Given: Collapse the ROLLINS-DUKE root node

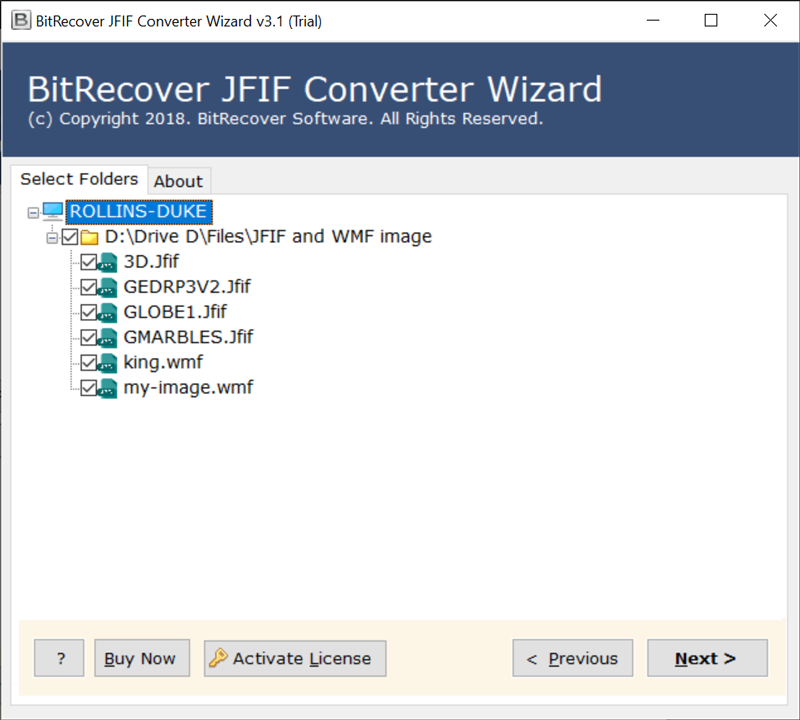Looking at the screenshot, I should pos(33,213).
